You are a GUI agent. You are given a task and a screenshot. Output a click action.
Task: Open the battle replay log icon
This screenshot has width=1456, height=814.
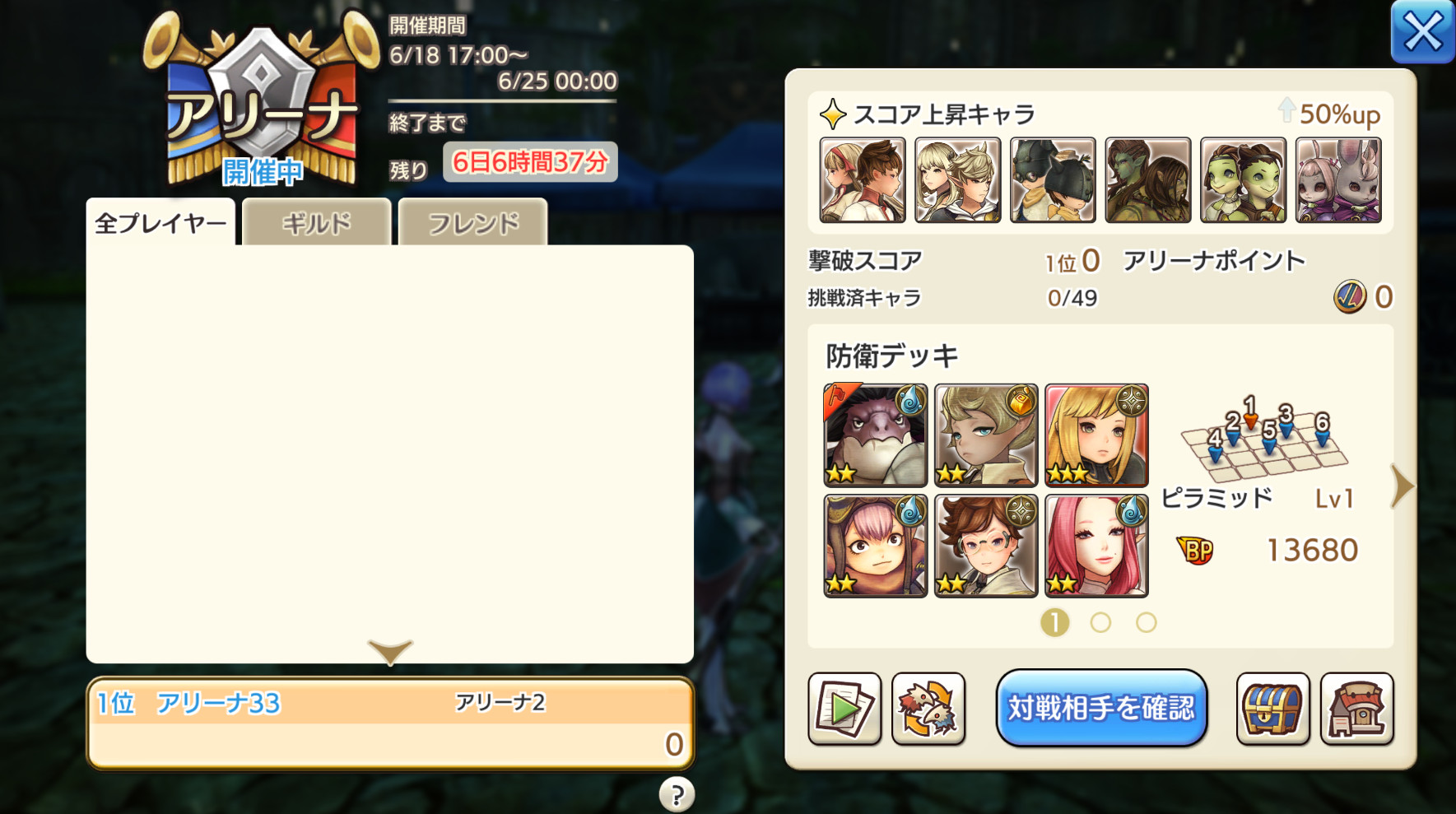844,709
